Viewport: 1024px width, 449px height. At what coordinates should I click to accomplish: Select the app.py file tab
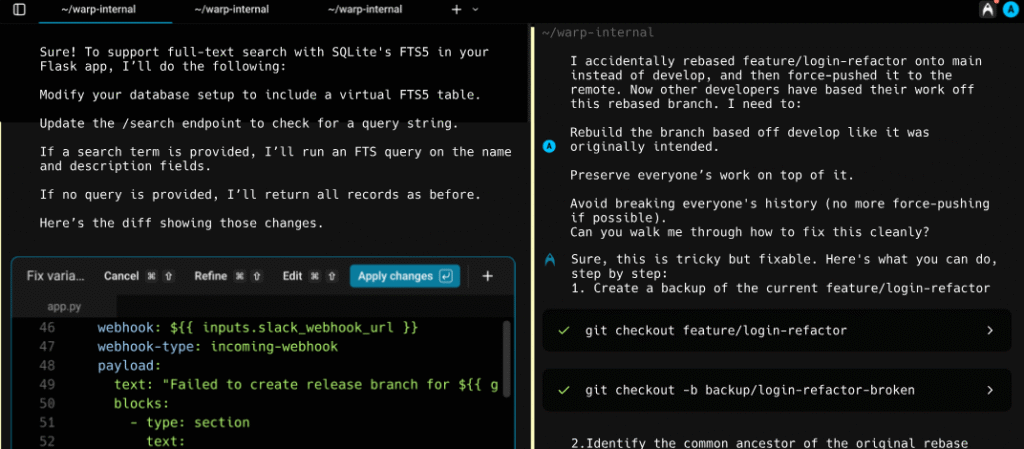pos(66,306)
